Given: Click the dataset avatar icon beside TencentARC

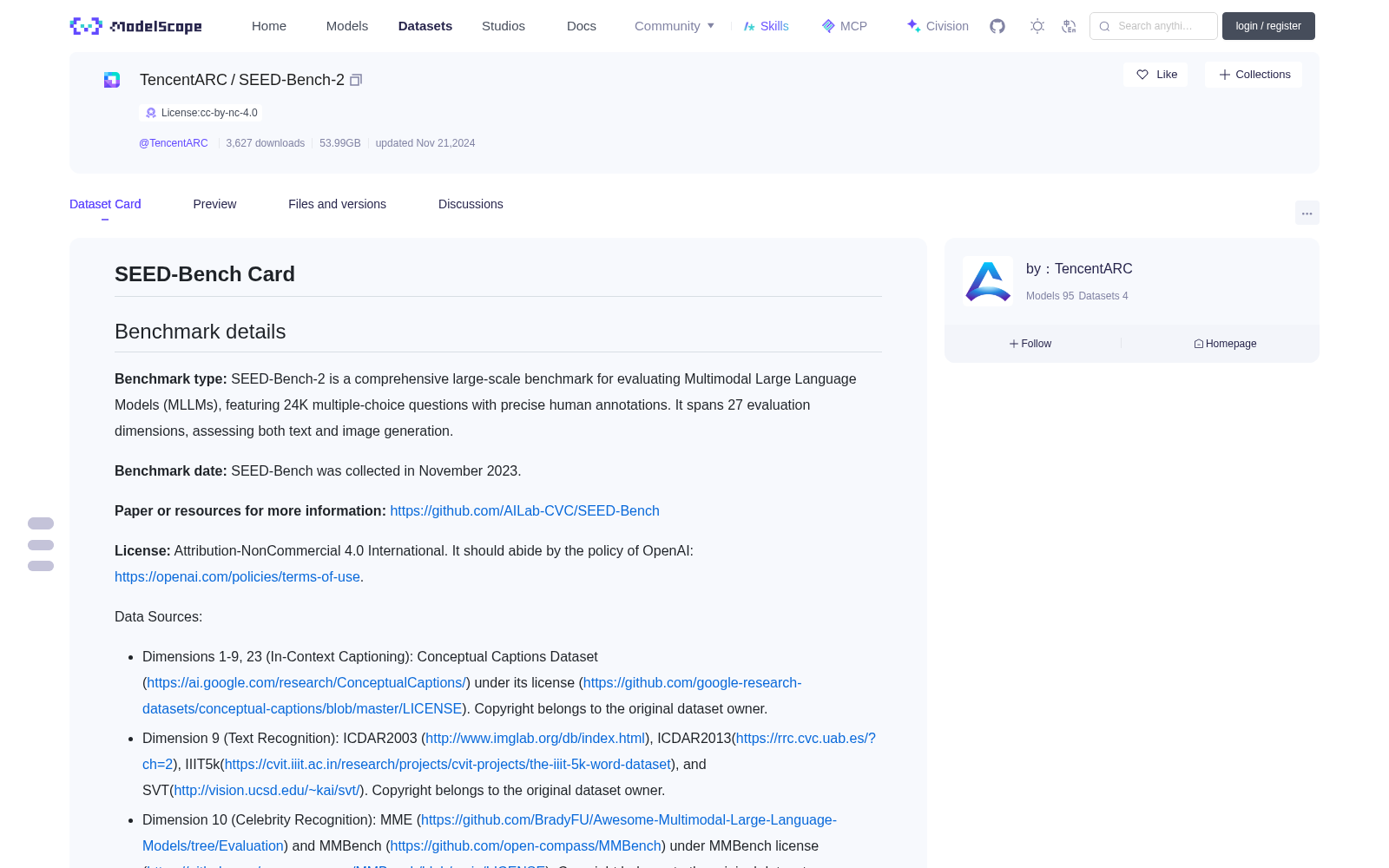Looking at the screenshot, I should pyautogui.click(x=112, y=80).
